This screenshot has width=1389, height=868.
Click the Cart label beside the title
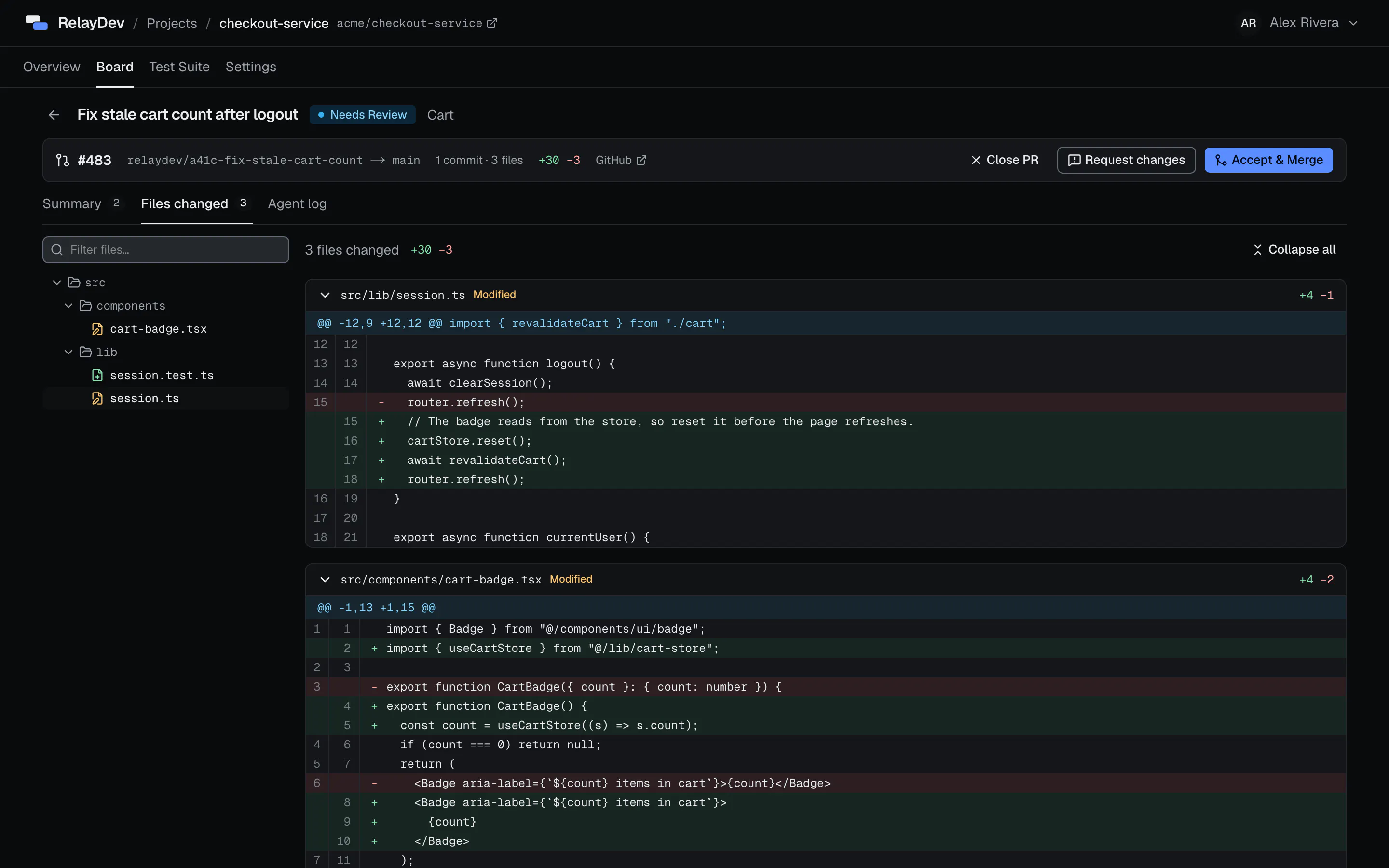[440, 115]
